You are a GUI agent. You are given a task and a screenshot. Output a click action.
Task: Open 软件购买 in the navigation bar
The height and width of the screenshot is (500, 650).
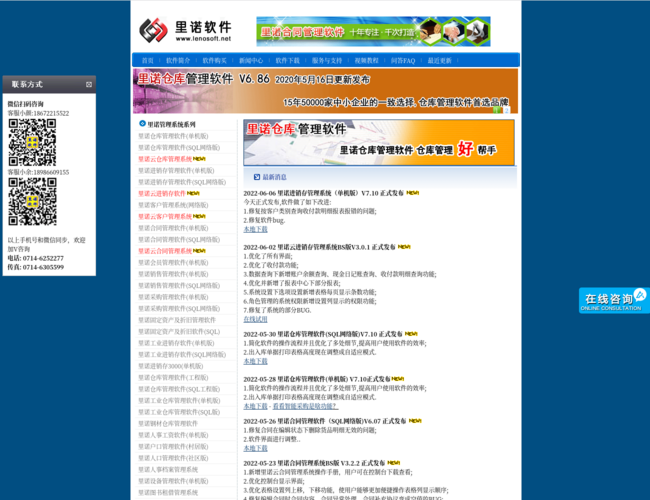[x=214, y=61]
